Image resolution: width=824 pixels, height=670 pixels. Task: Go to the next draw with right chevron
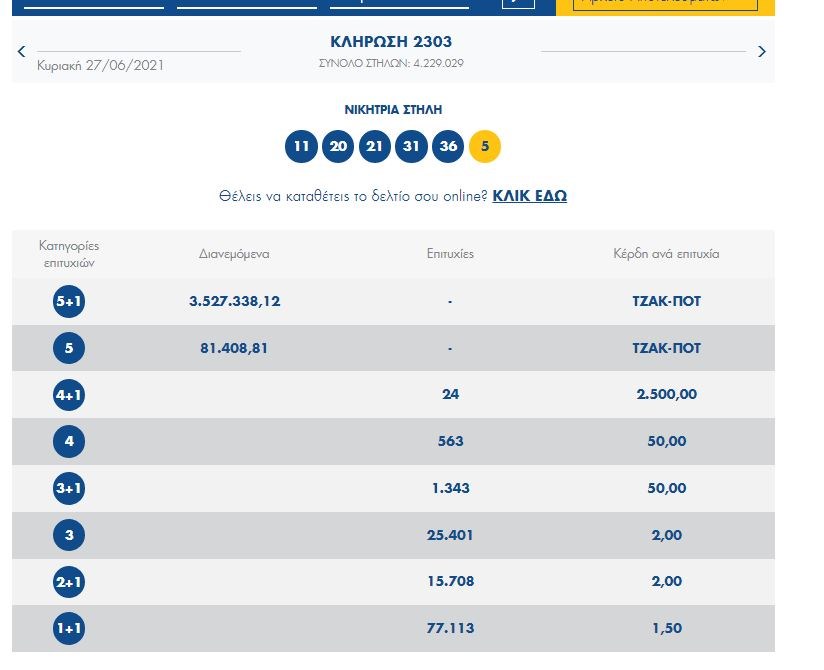tap(762, 51)
